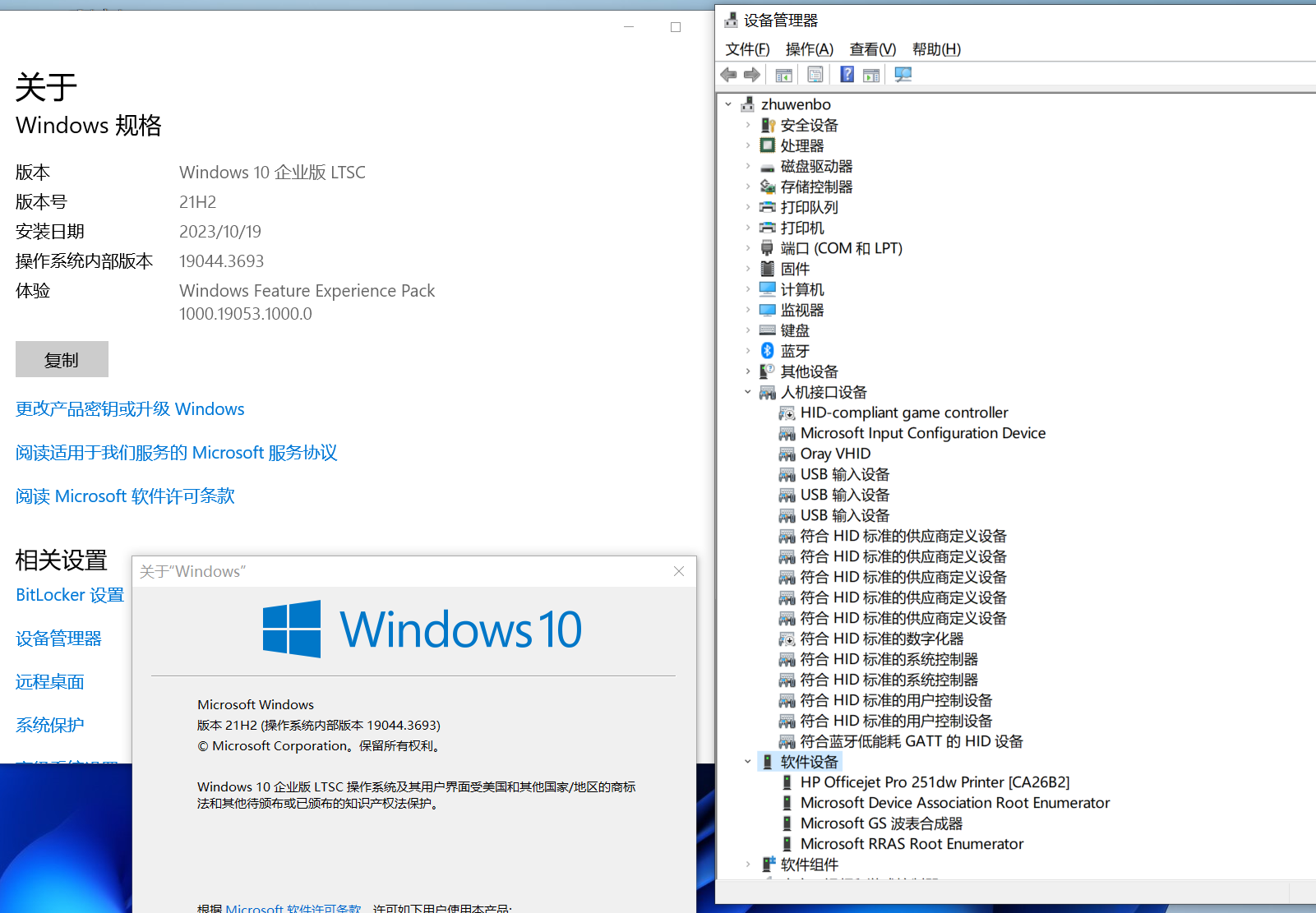
Task: Expand the 端口 (COM 和 LPT) node
Action: (x=747, y=248)
